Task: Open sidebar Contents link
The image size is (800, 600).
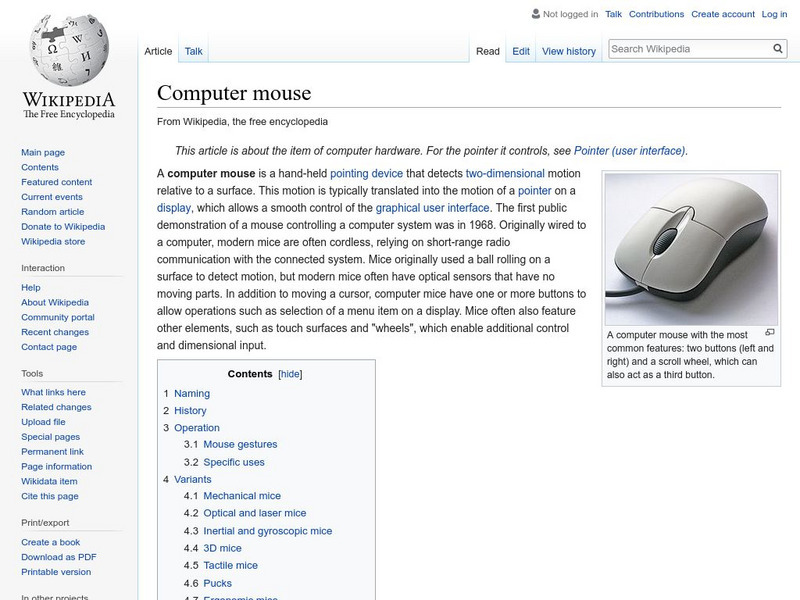Action: [40, 167]
